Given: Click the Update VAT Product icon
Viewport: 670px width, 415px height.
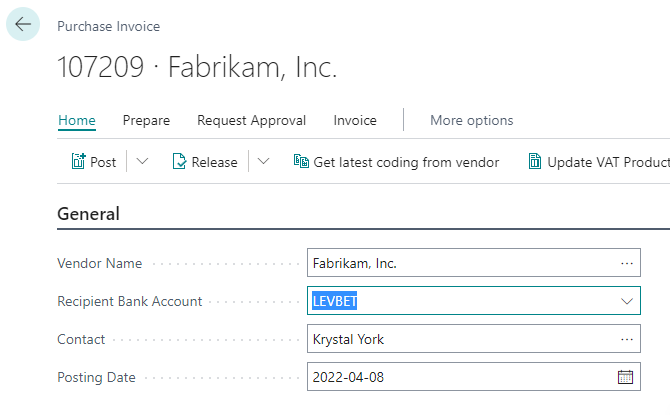Looking at the screenshot, I should [535, 162].
